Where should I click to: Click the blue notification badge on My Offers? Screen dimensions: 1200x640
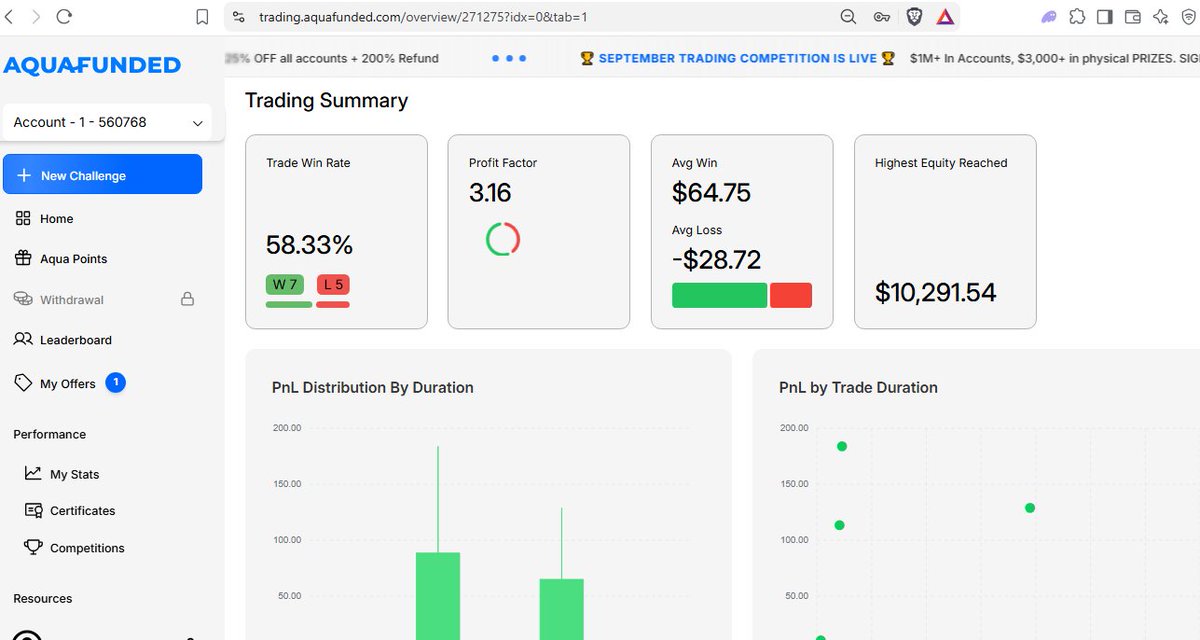click(x=116, y=383)
